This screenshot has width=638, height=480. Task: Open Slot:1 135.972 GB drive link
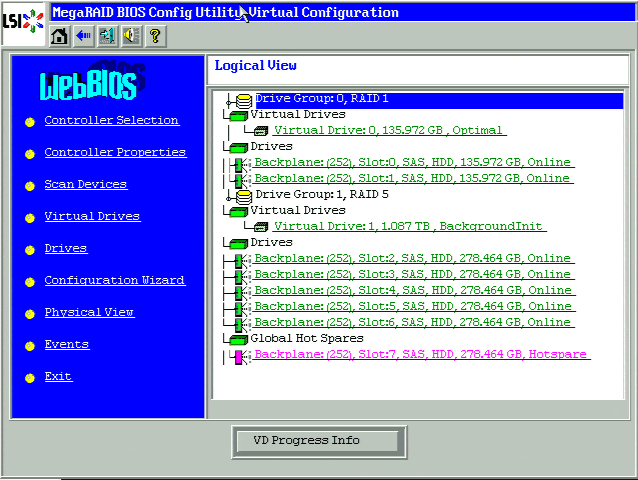click(413, 179)
